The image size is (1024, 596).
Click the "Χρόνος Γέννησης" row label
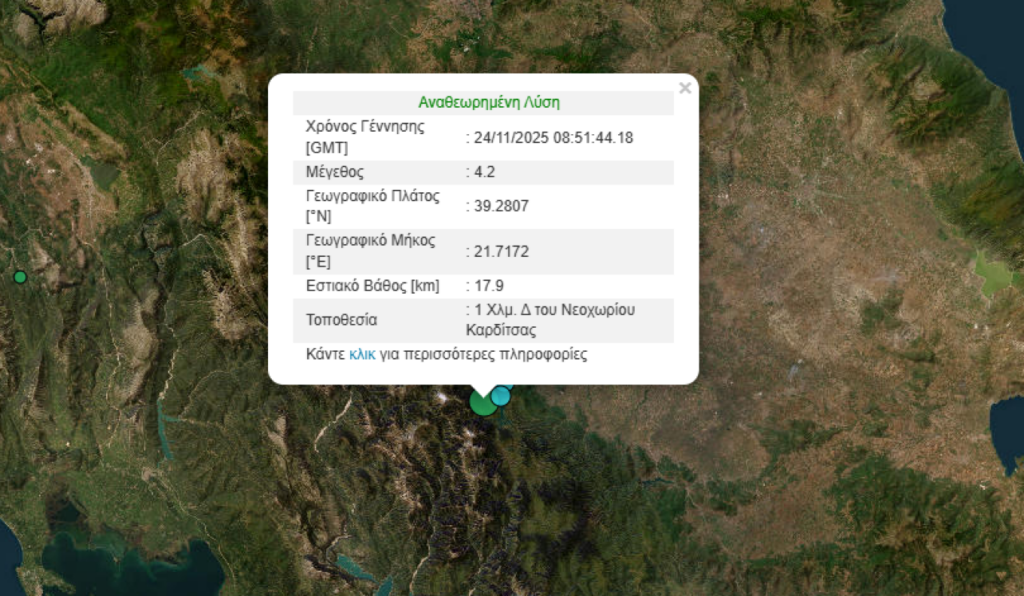[364, 127]
